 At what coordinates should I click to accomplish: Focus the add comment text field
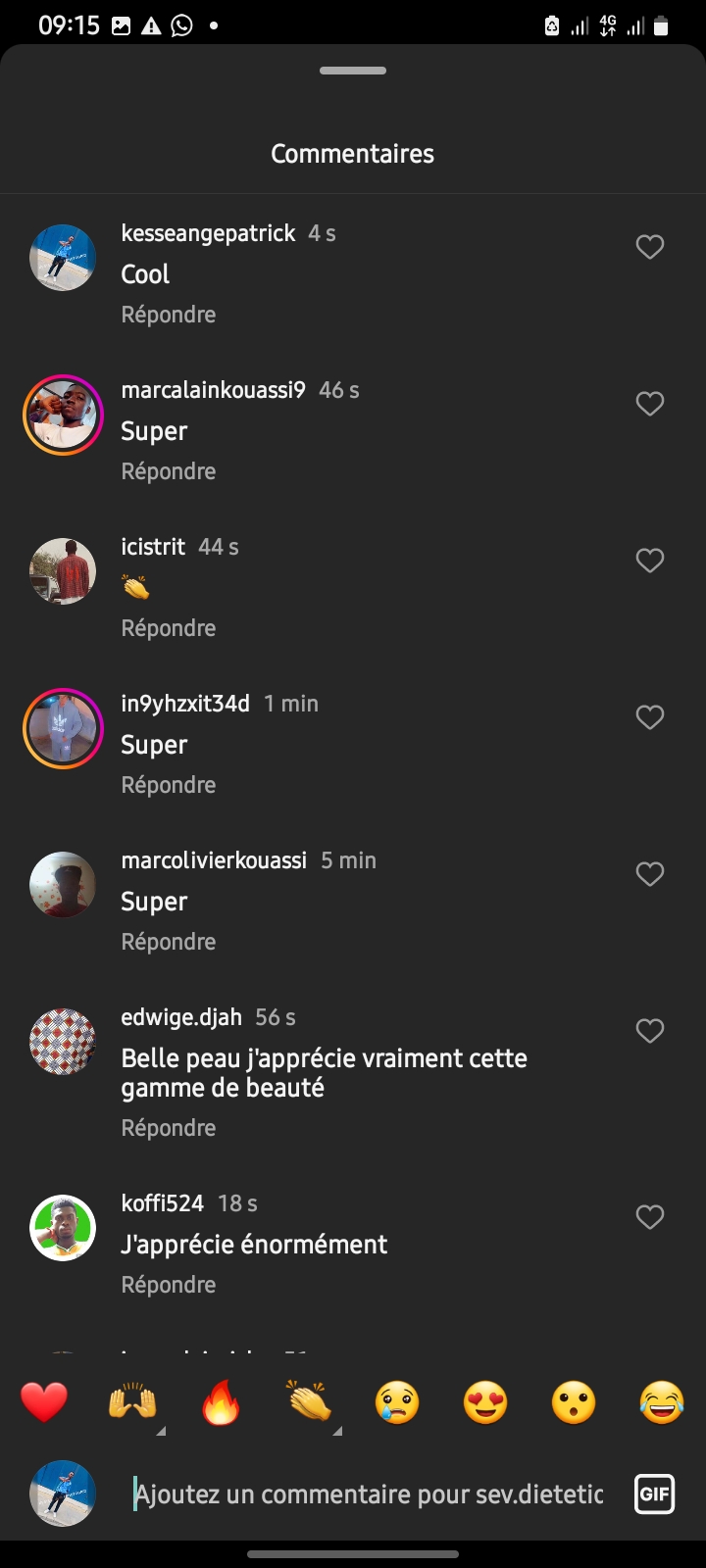pos(369,1494)
